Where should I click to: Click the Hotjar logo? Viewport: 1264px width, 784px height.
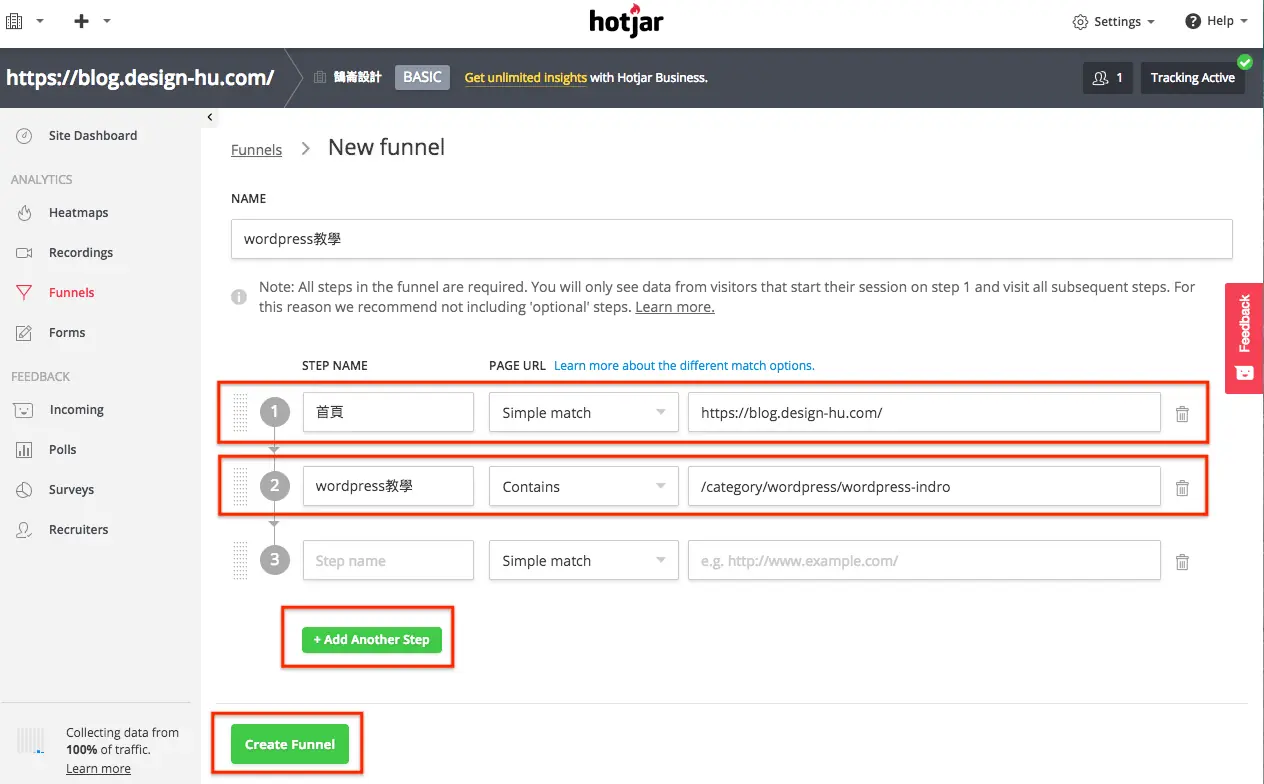click(627, 20)
